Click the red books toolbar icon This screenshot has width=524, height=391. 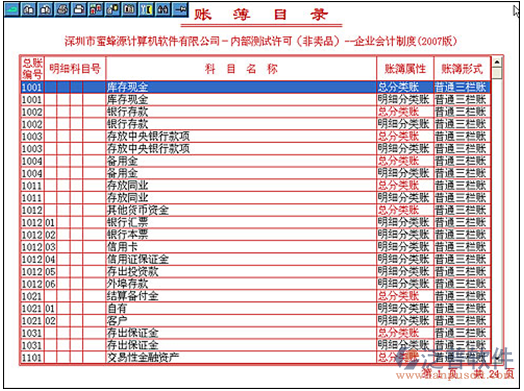pos(96,10)
